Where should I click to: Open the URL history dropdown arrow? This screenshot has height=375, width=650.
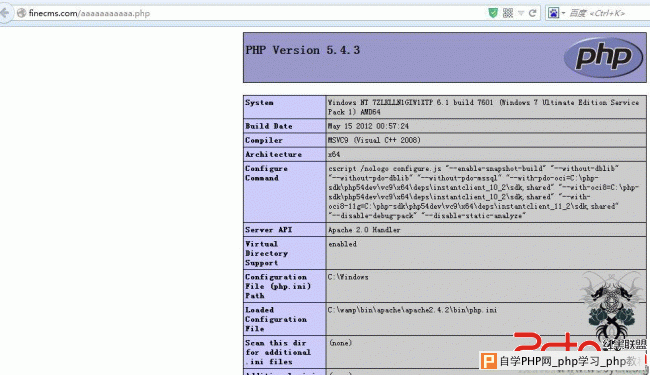(521, 13)
